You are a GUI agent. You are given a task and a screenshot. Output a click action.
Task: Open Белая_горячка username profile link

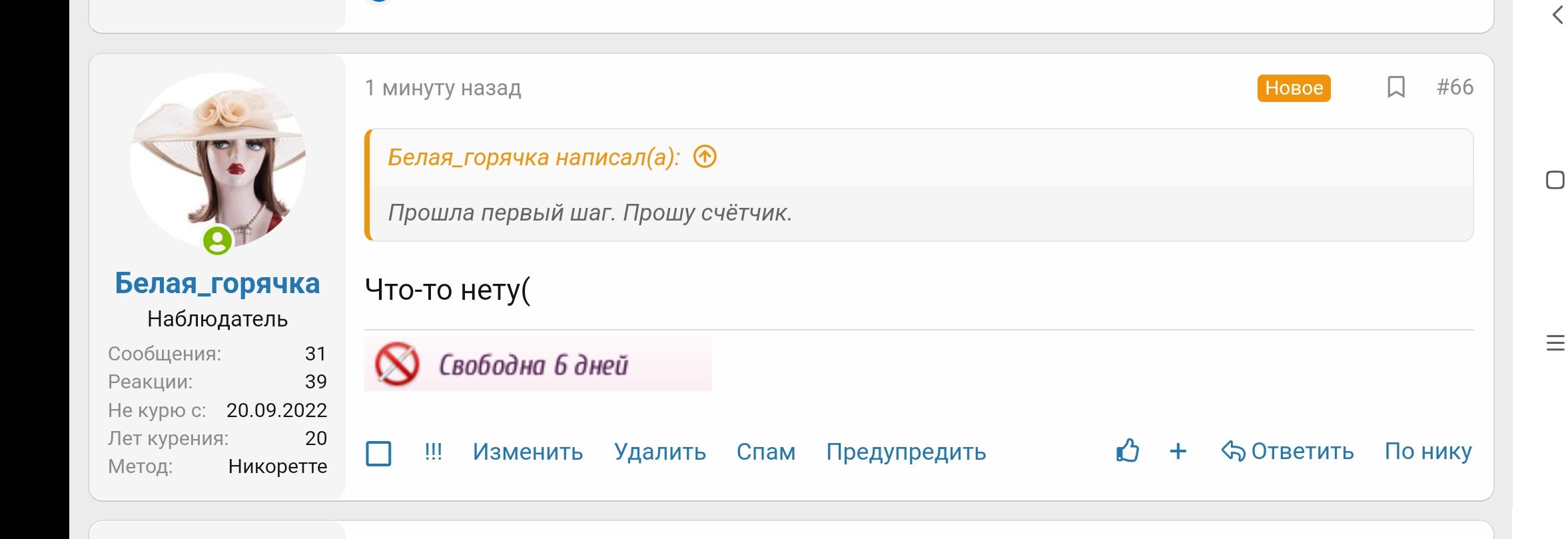(x=217, y=283)
